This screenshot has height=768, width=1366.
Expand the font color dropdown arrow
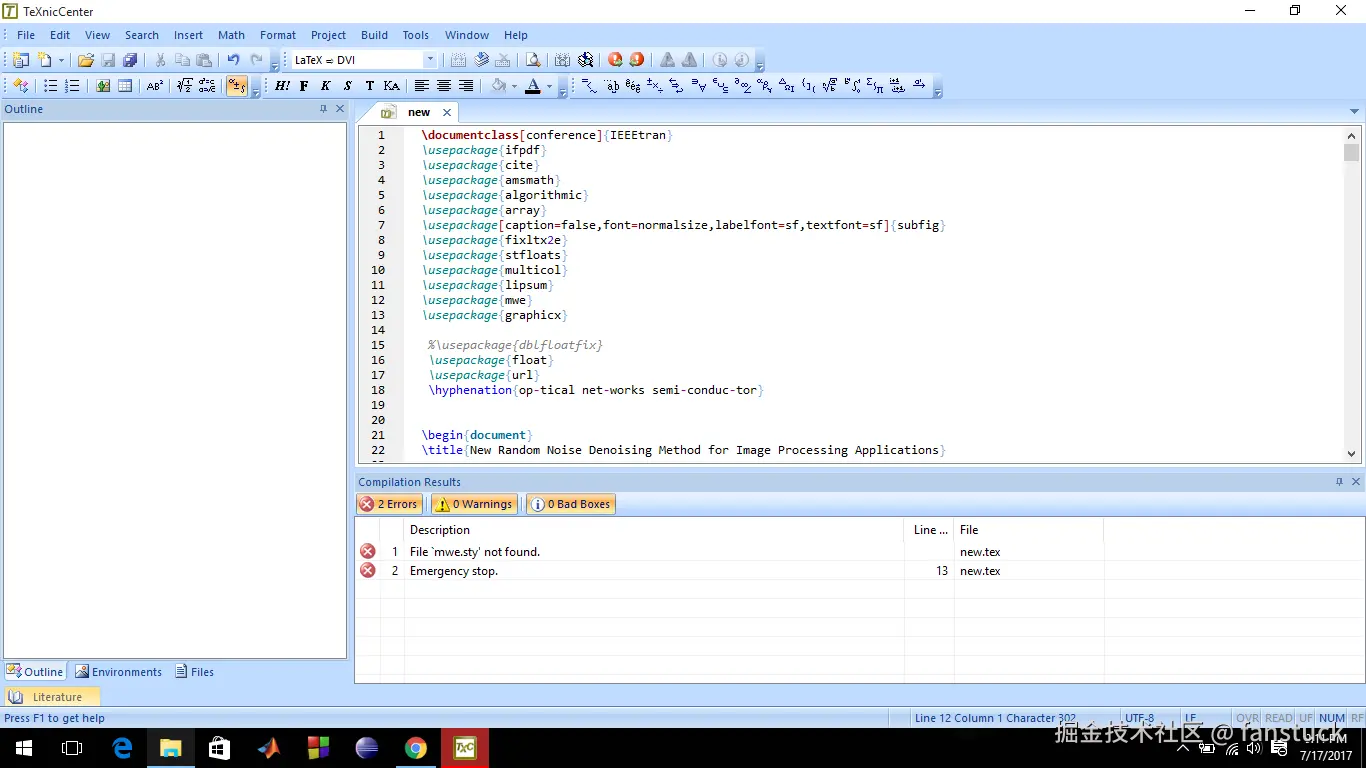point(549,86)
